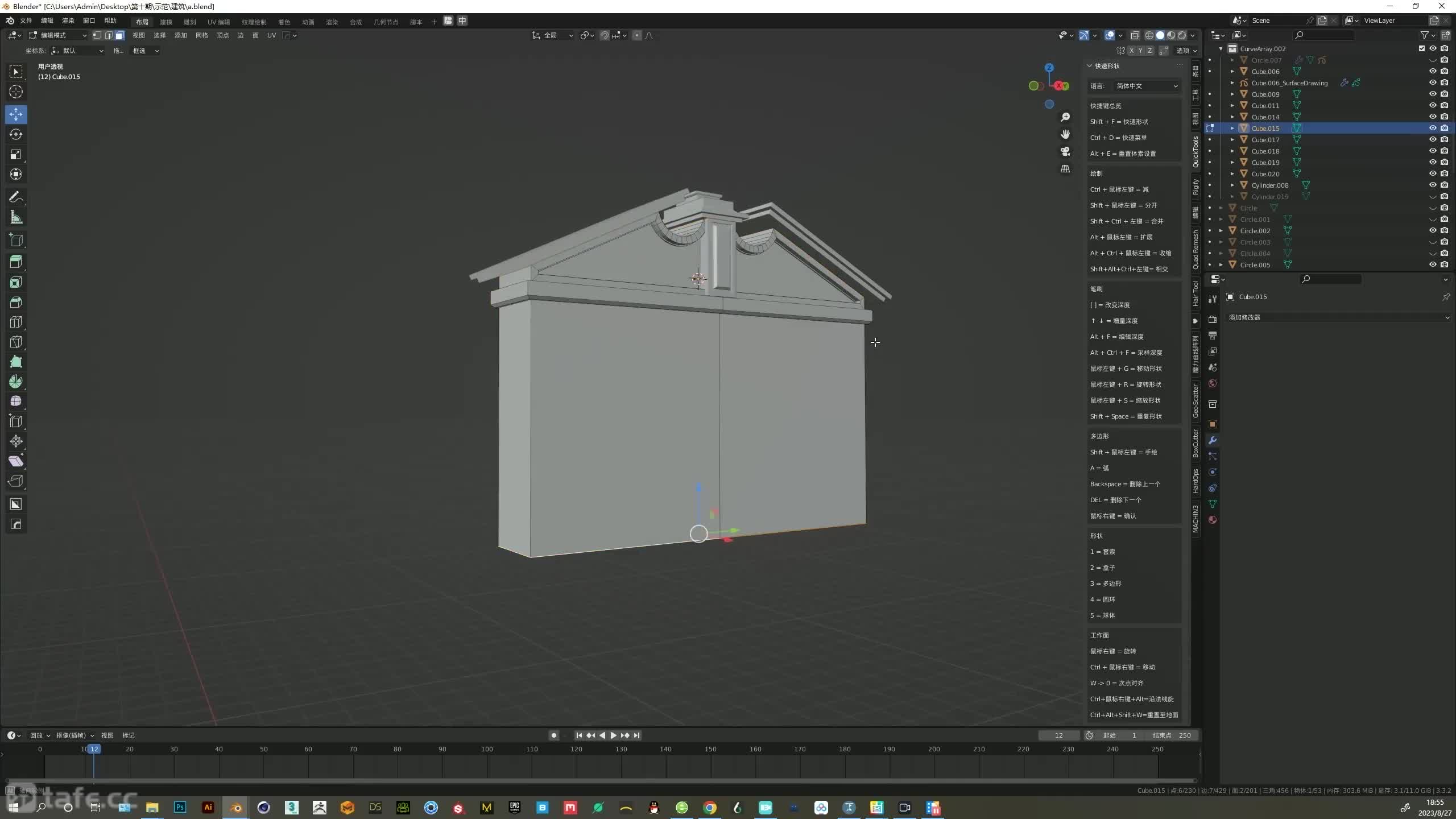This screenshot has height=819, width=1456.
Task: Select the Knife tool
Action: (x=16, y=342)
